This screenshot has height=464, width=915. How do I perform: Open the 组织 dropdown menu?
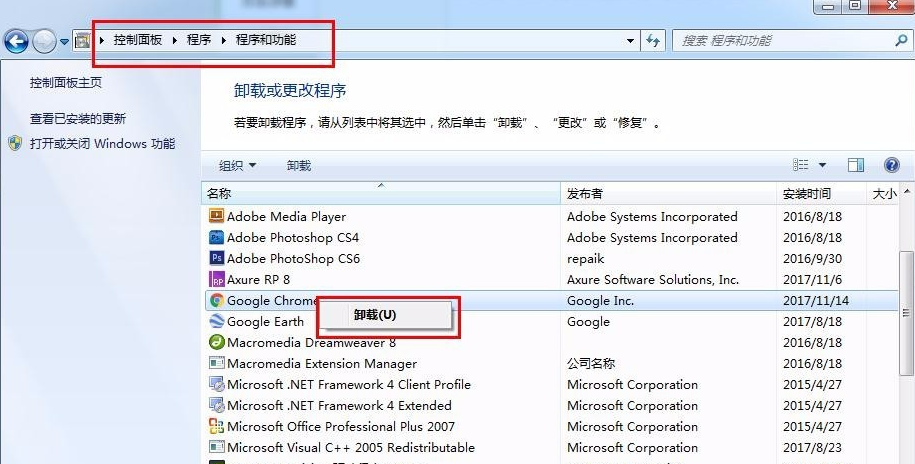pyautogui.click(x=238, y=165)
